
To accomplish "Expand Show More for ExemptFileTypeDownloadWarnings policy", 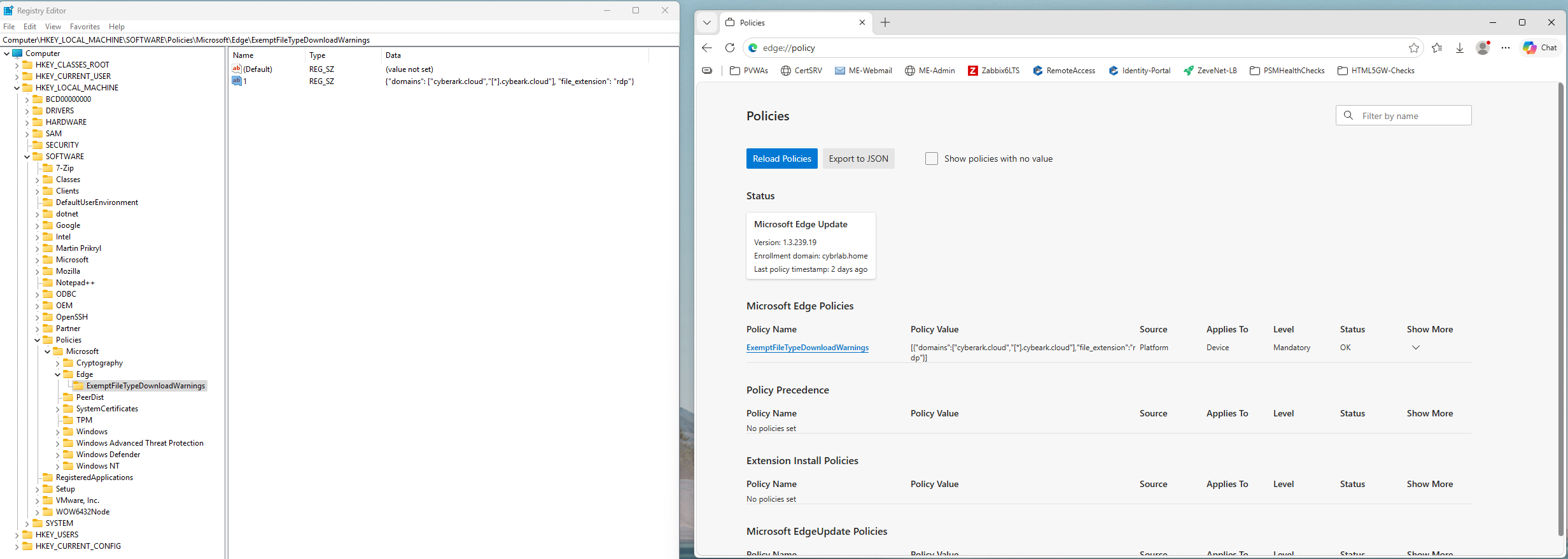I will click(x=1416, y=348).
